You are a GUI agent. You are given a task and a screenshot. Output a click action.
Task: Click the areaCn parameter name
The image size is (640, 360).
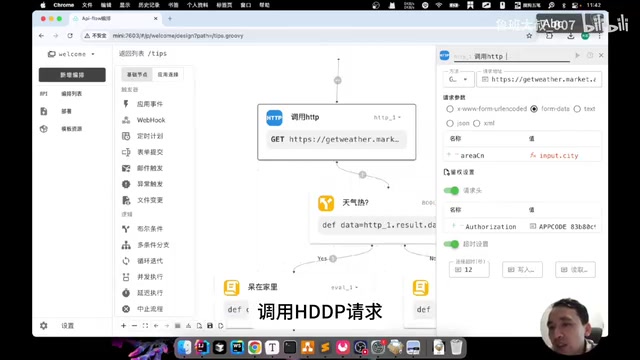coord(472,156)
